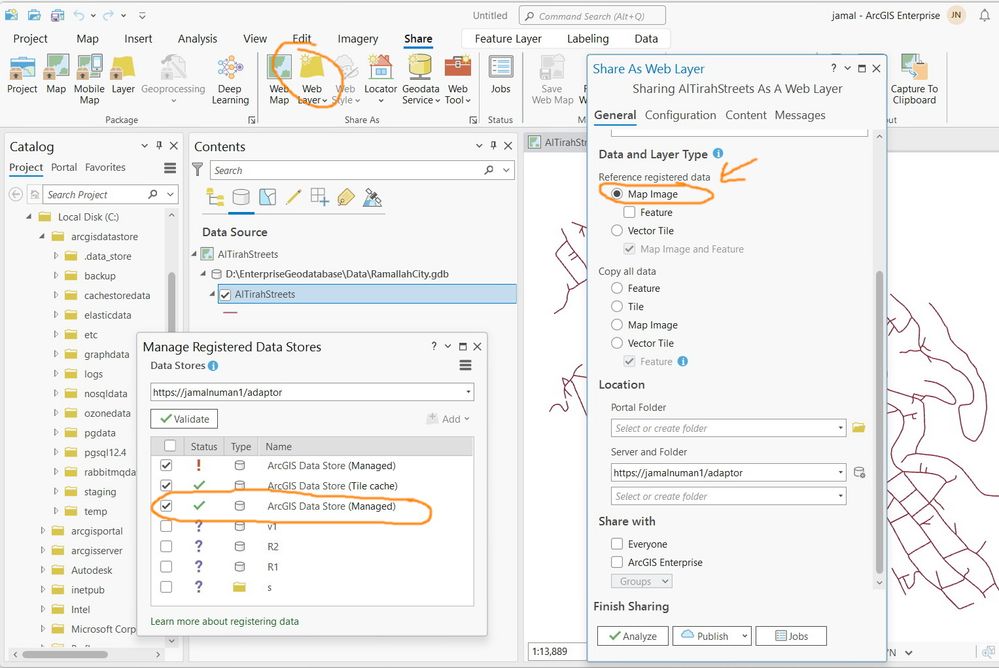Check Feature box under Reference registered data
This screenshot has width=999, height=668.
[x=629, y=212]
